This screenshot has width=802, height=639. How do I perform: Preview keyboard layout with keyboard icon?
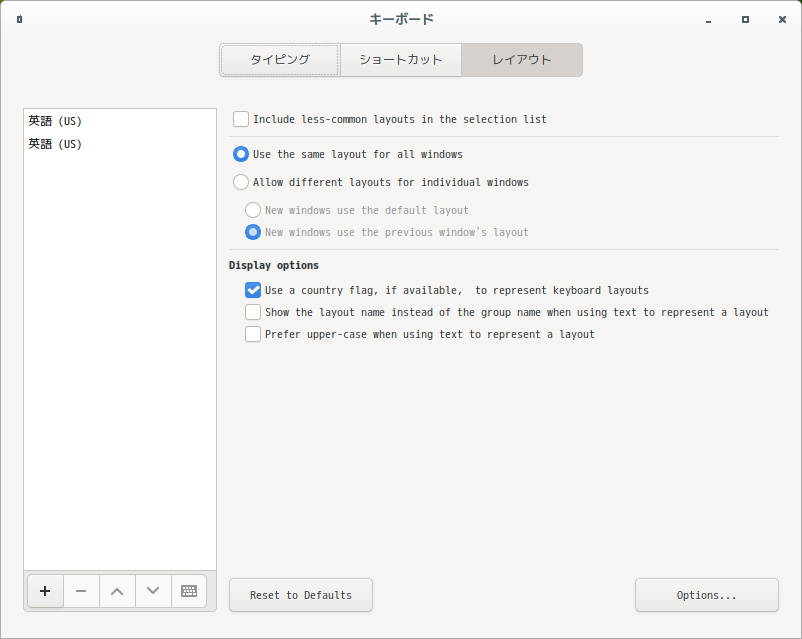pos(189,591)
